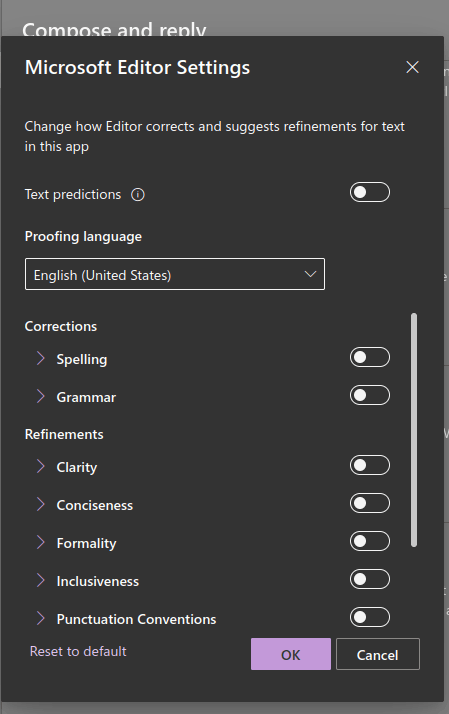Turn on the Spelling toggle

click(x=370, y=357)
